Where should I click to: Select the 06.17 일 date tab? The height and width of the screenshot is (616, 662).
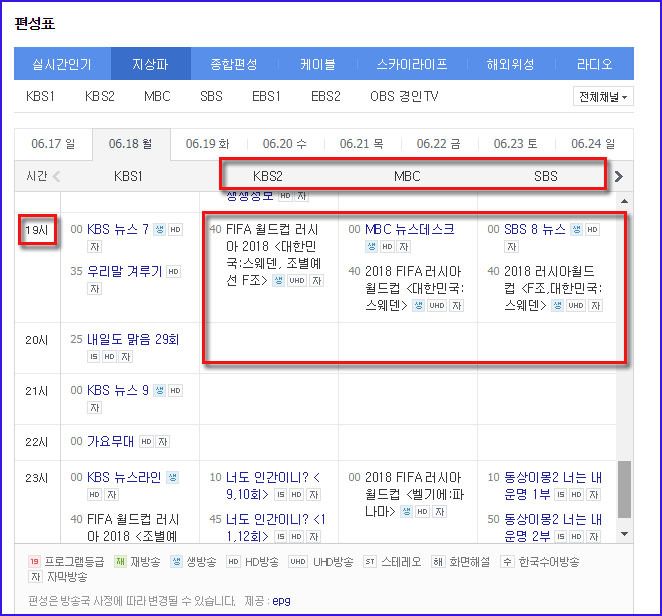pyautogui.click(x=53, y=144)
